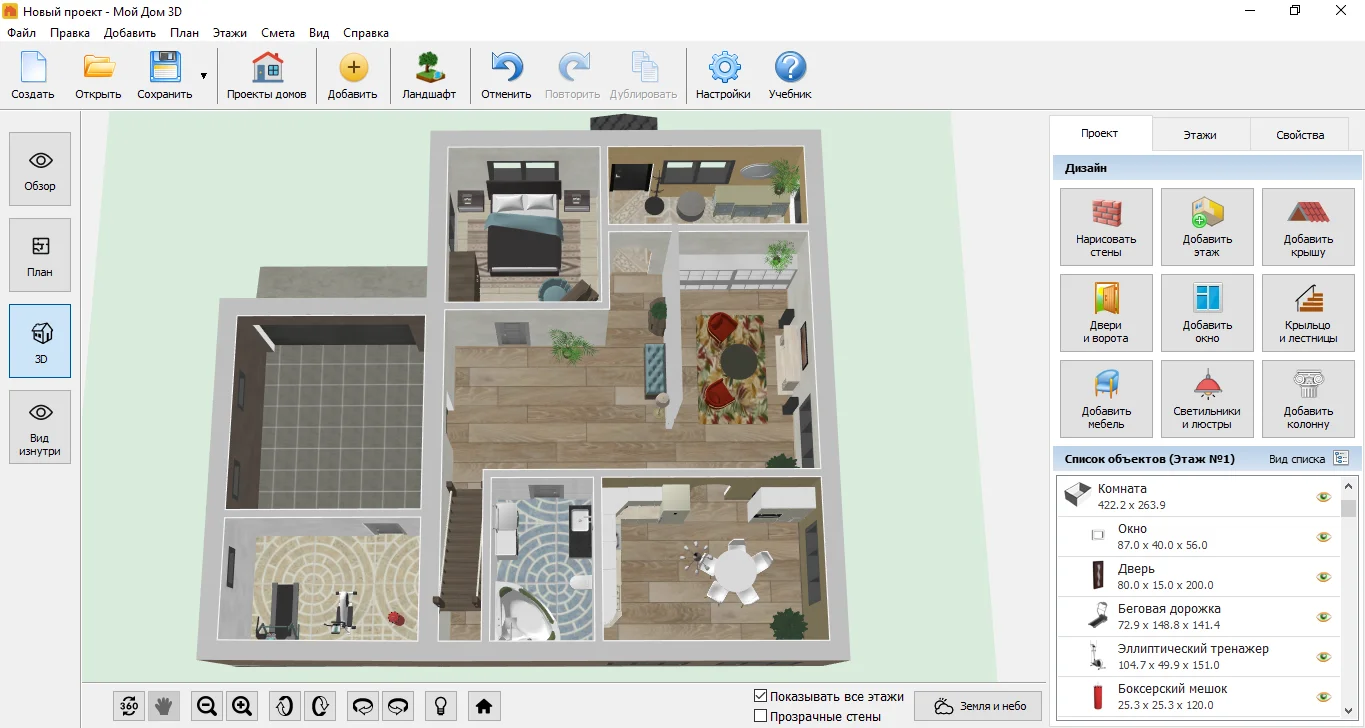Open the Файл menu
The height and width of the screenshot is (728, 1365).
(21, 33)
